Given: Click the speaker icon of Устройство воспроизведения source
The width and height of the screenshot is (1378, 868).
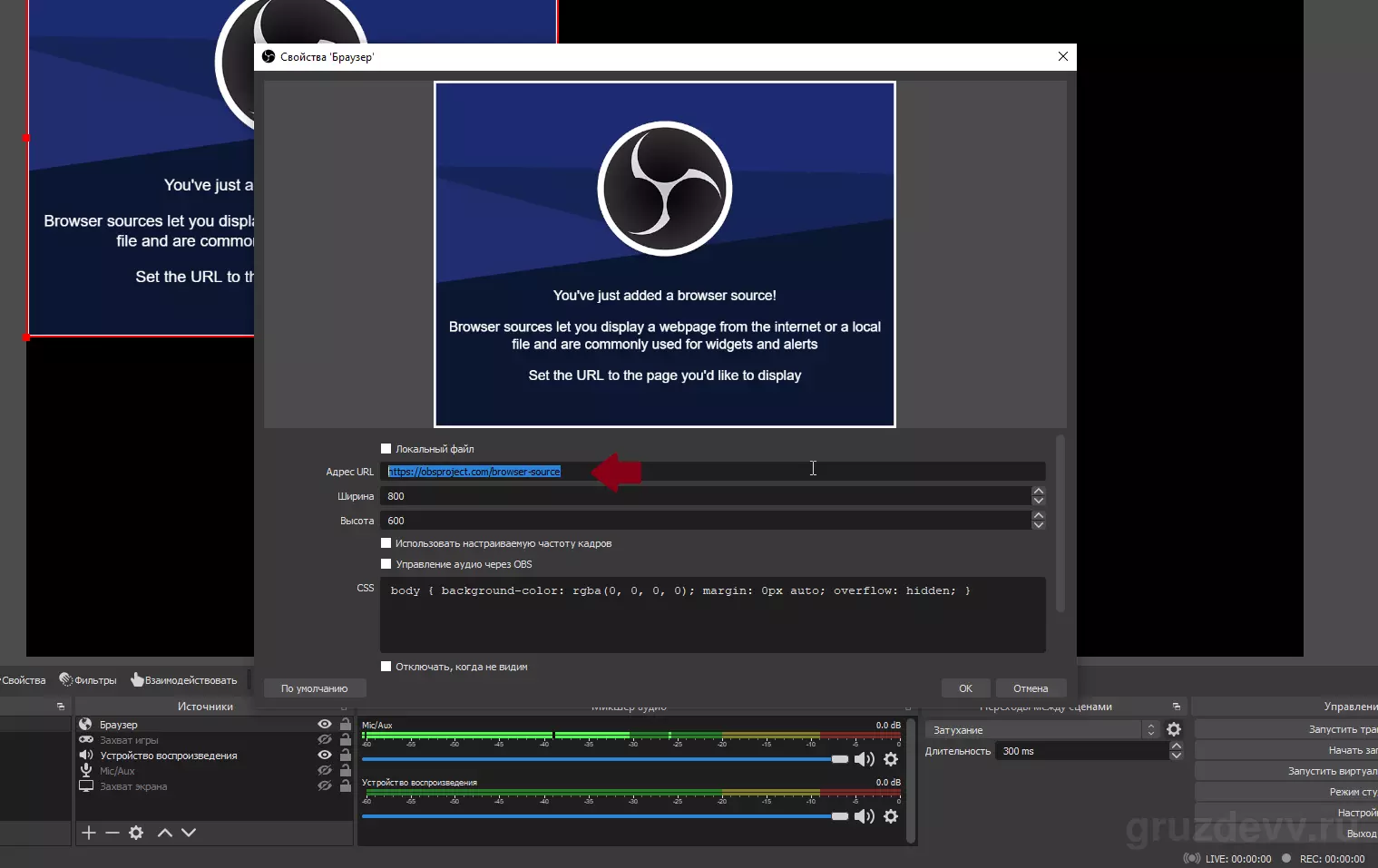Looking at the screenshot, I should (85, 755).
